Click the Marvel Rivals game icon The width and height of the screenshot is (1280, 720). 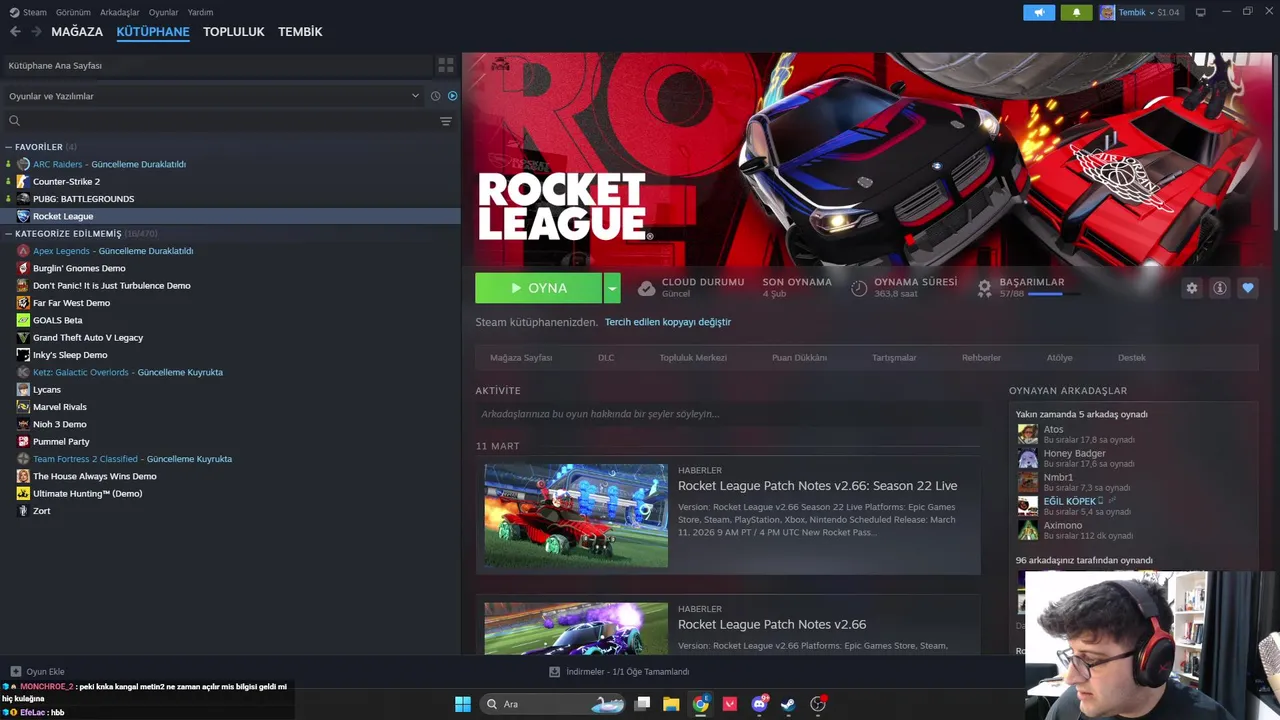click(x=23, y=407)
